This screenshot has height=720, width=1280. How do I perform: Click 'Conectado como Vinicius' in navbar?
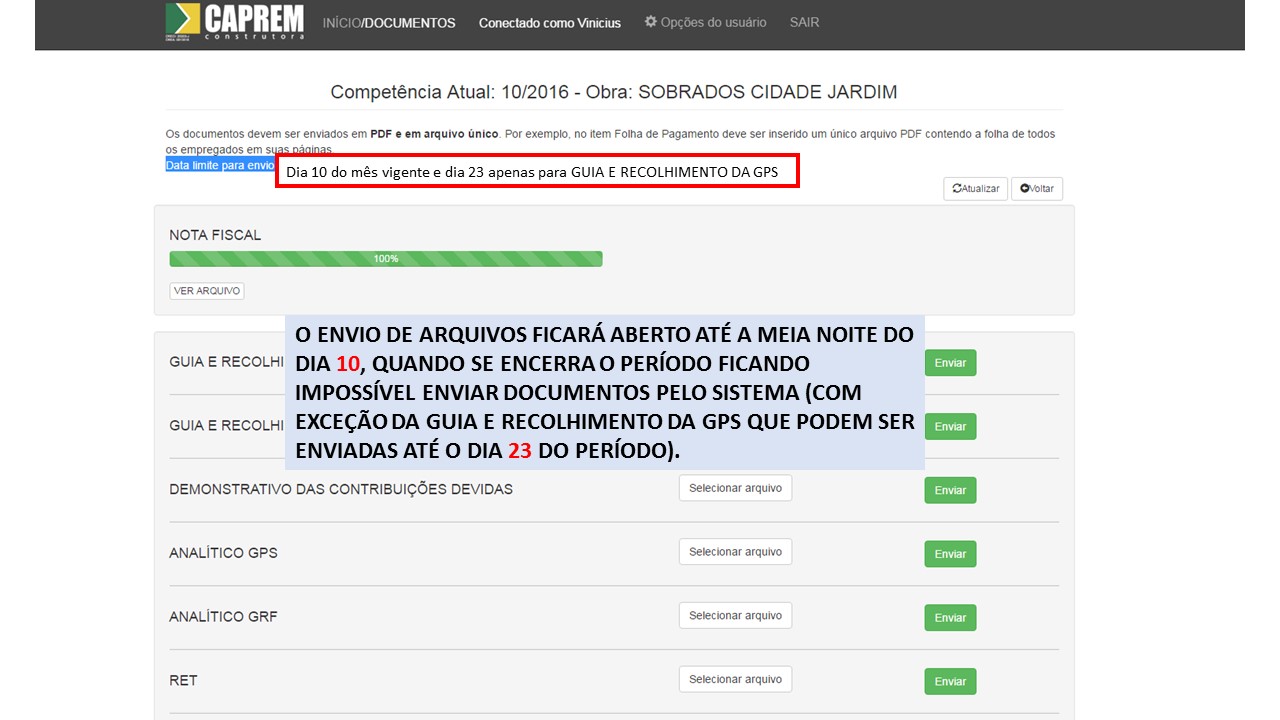(x=549, y=23)
